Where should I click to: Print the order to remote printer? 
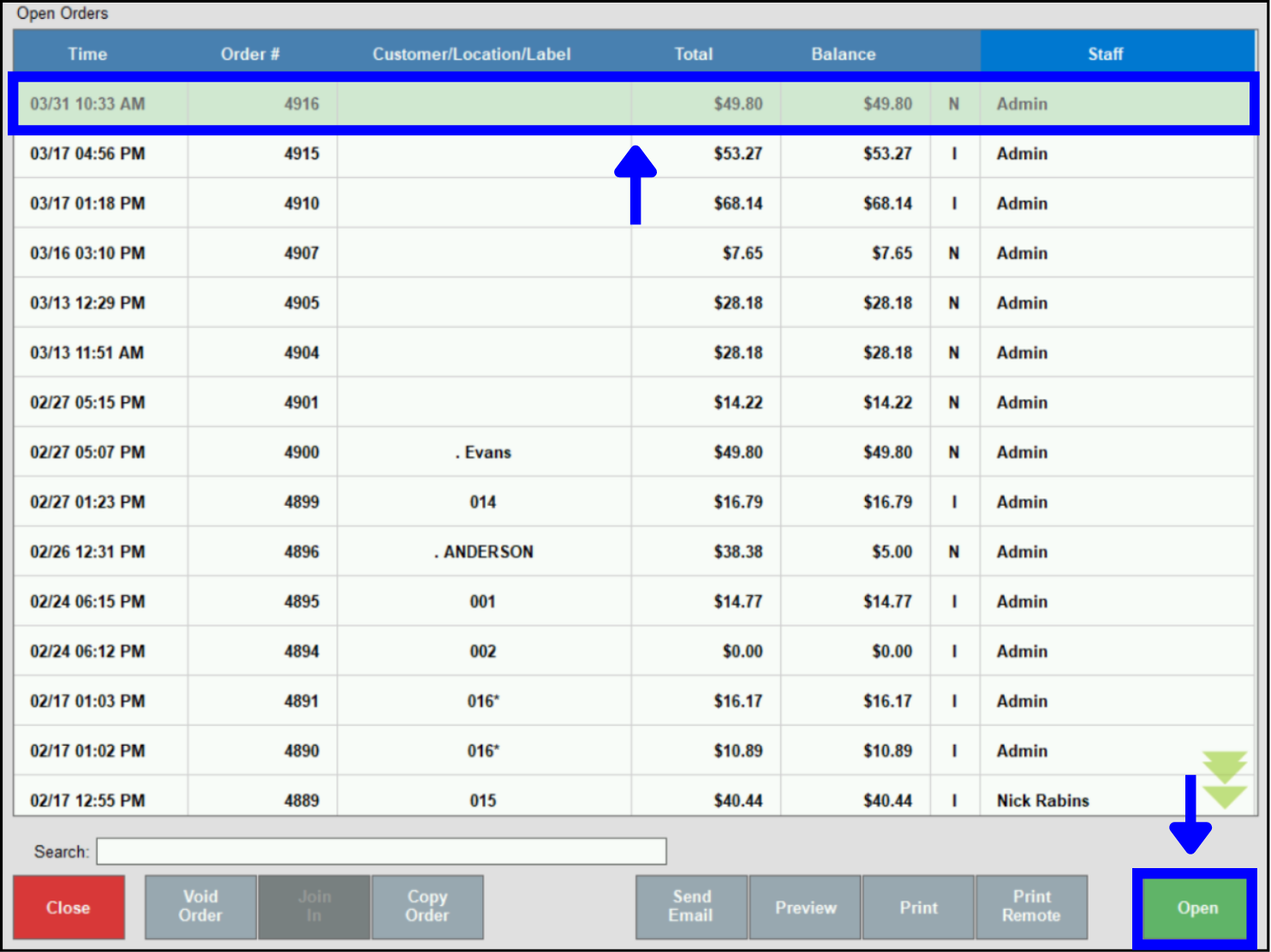(1031, 907)
